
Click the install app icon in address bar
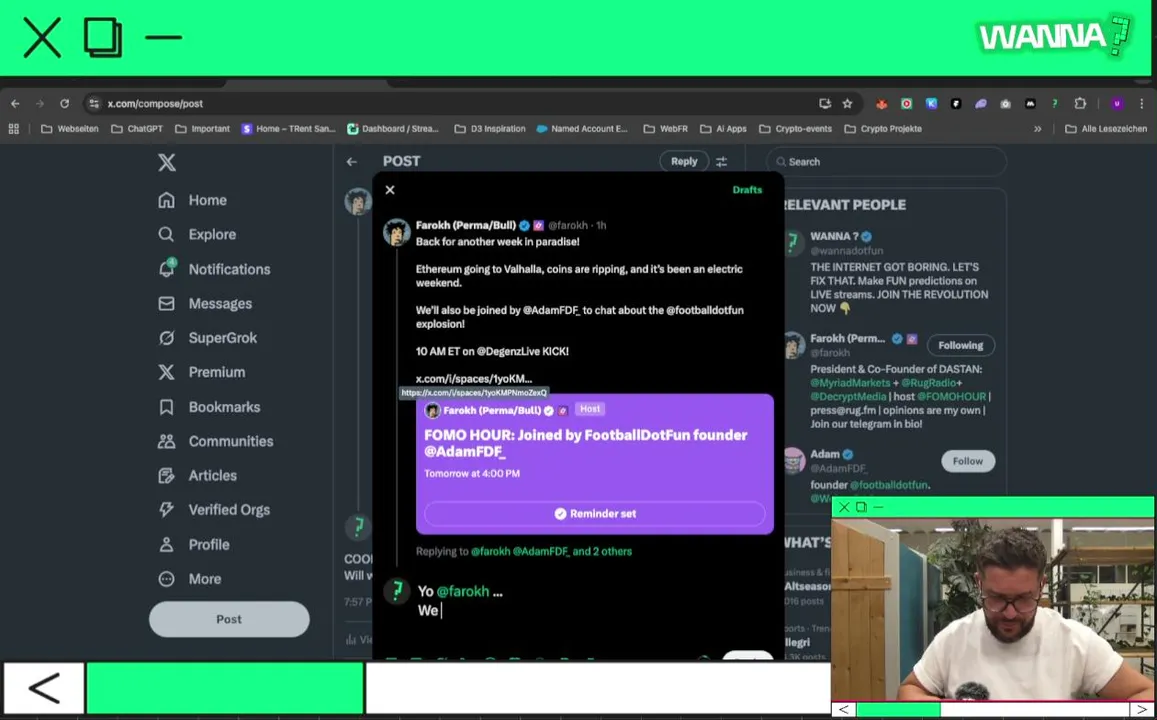pyautogui.click(x=825, y=103)
